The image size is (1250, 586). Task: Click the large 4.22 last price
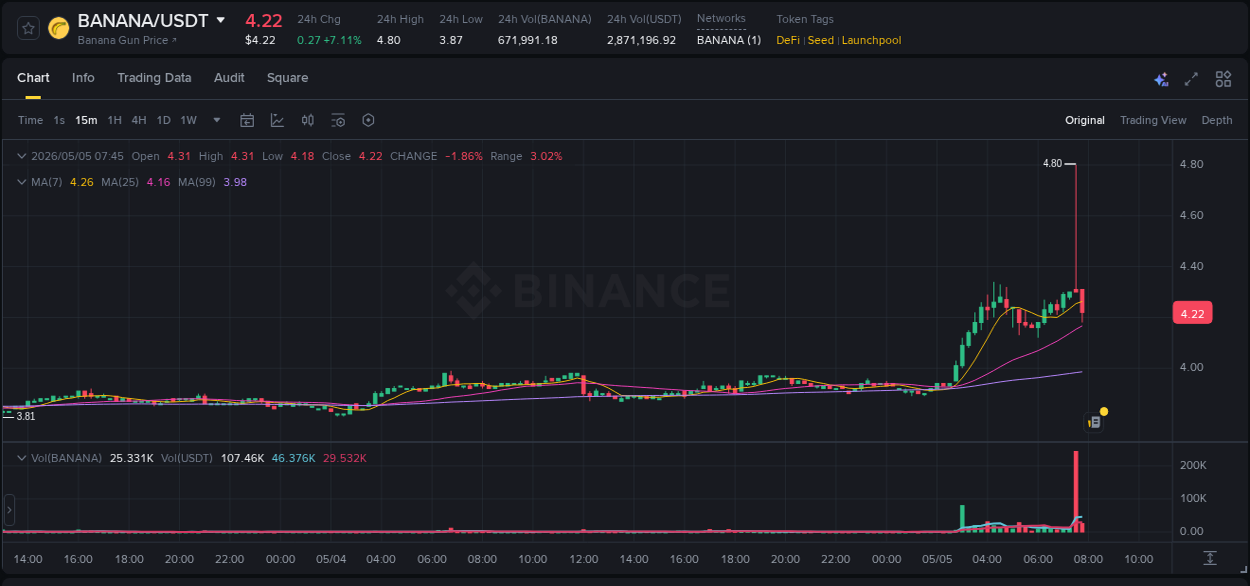[x=264, y=20]
